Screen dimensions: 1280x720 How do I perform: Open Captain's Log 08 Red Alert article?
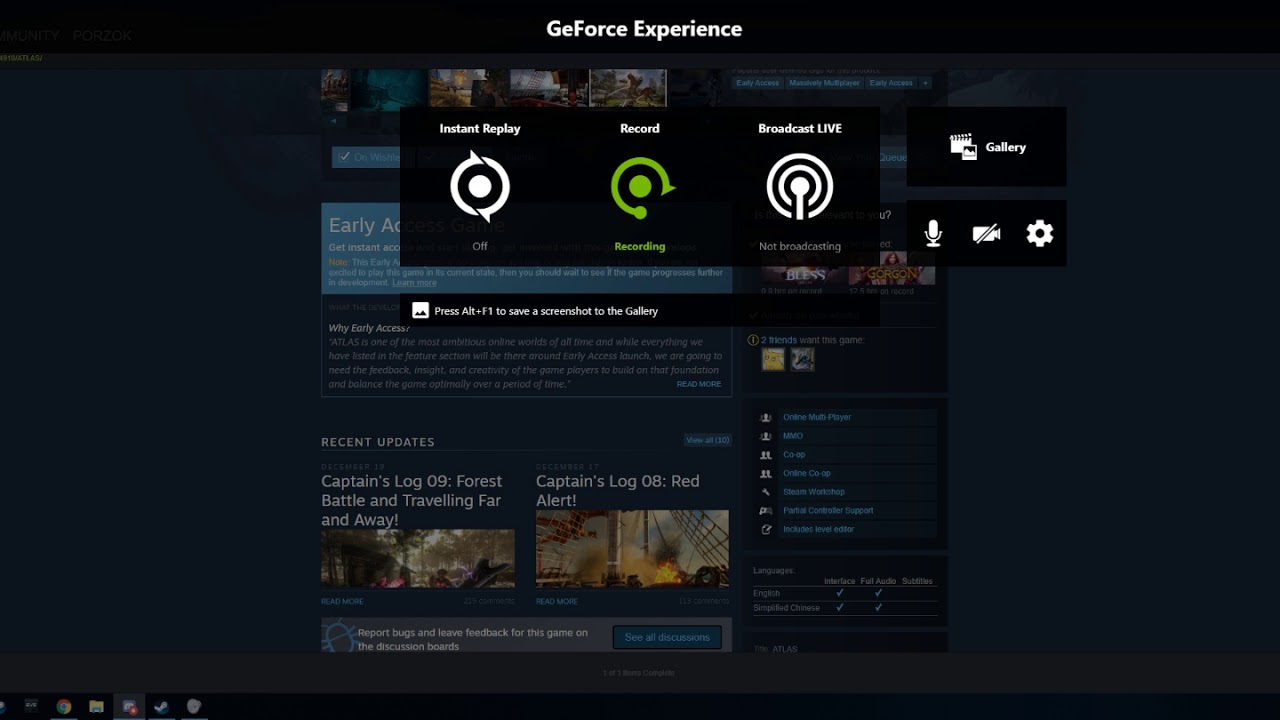click(x=618, y=490)
